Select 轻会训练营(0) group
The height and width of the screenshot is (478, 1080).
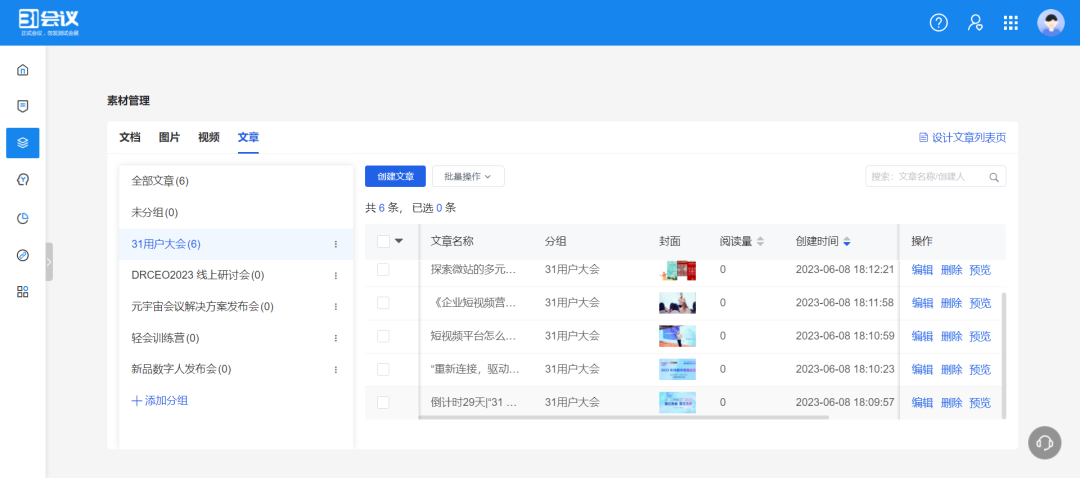[236, 338]
